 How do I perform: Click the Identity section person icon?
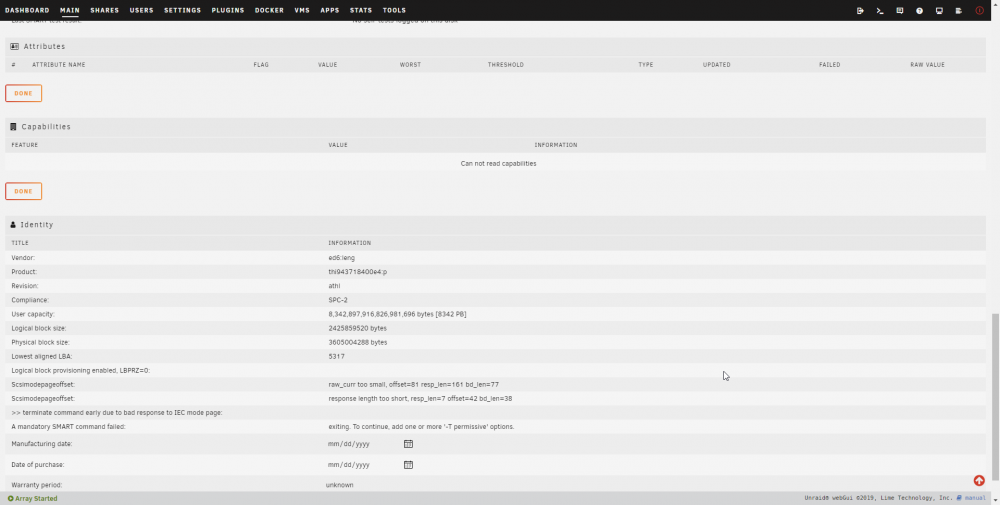pyautogui.click(x=13, y=225)
